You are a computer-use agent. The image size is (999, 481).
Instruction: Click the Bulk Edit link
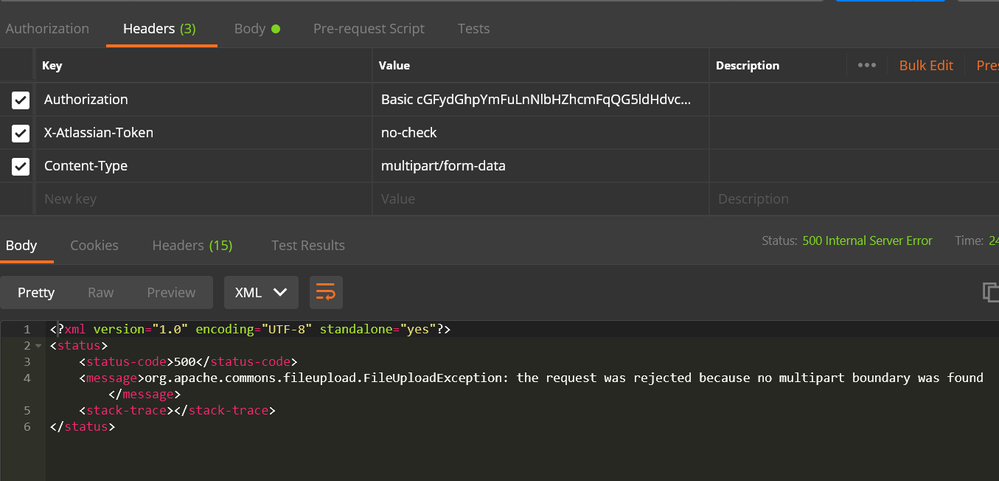coord(926,65)
